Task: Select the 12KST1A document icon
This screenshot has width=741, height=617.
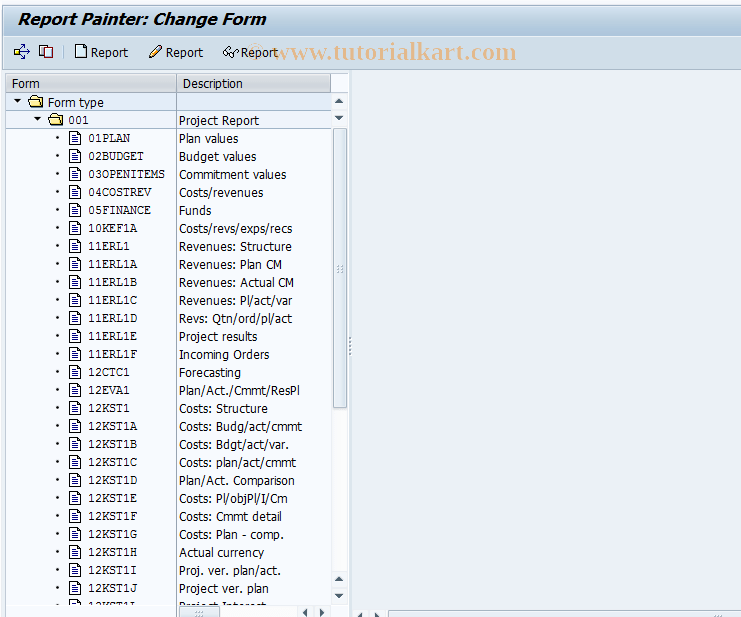Action: (x=75, y=426)
